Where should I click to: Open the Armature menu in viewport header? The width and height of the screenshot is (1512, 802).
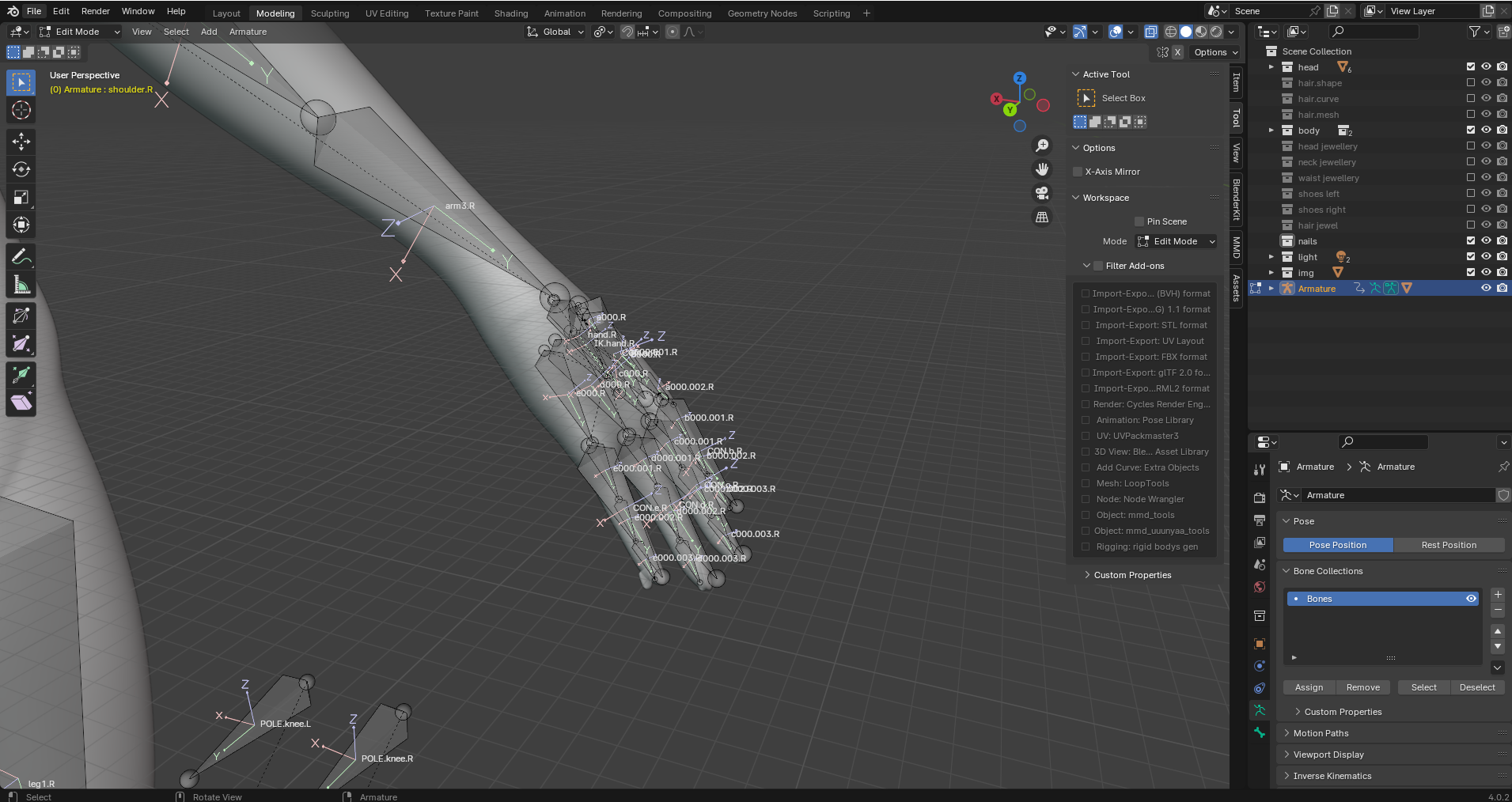click(248, 32)
